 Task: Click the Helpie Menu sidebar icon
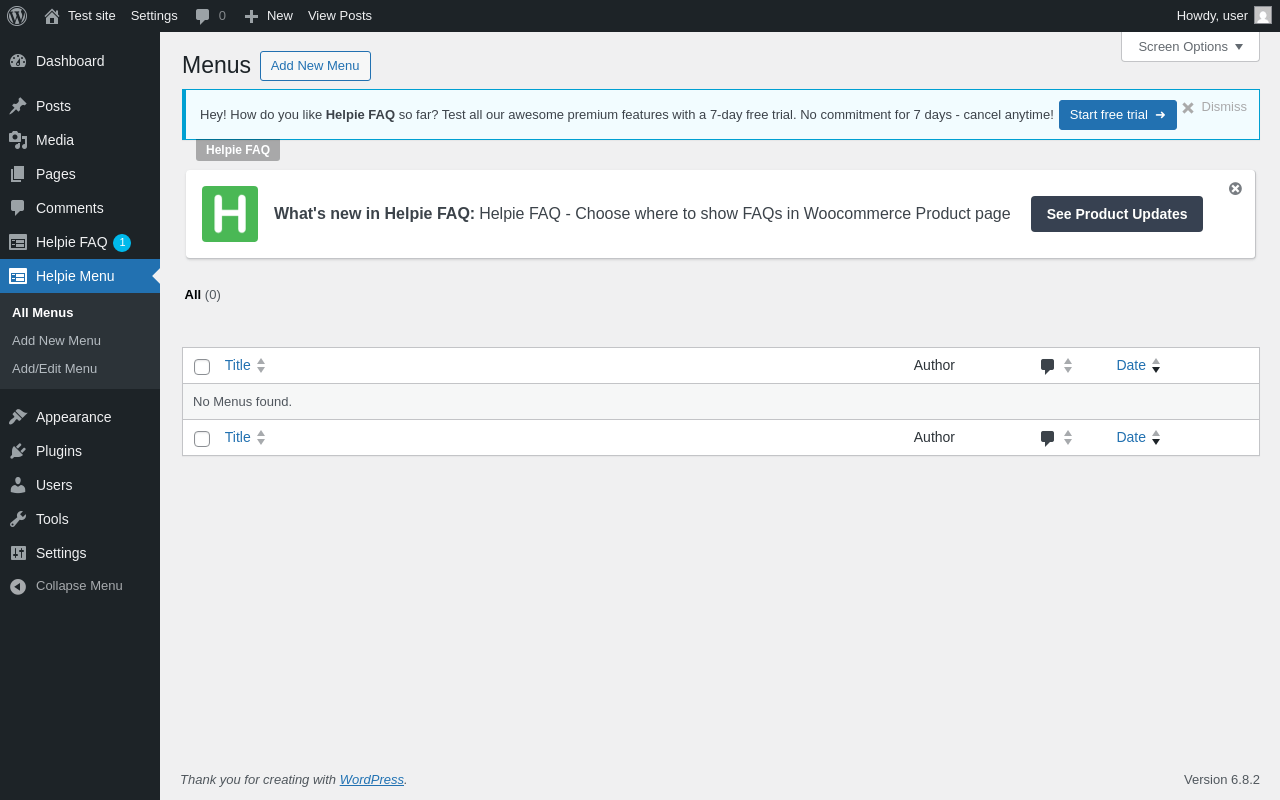coord(18,276)
